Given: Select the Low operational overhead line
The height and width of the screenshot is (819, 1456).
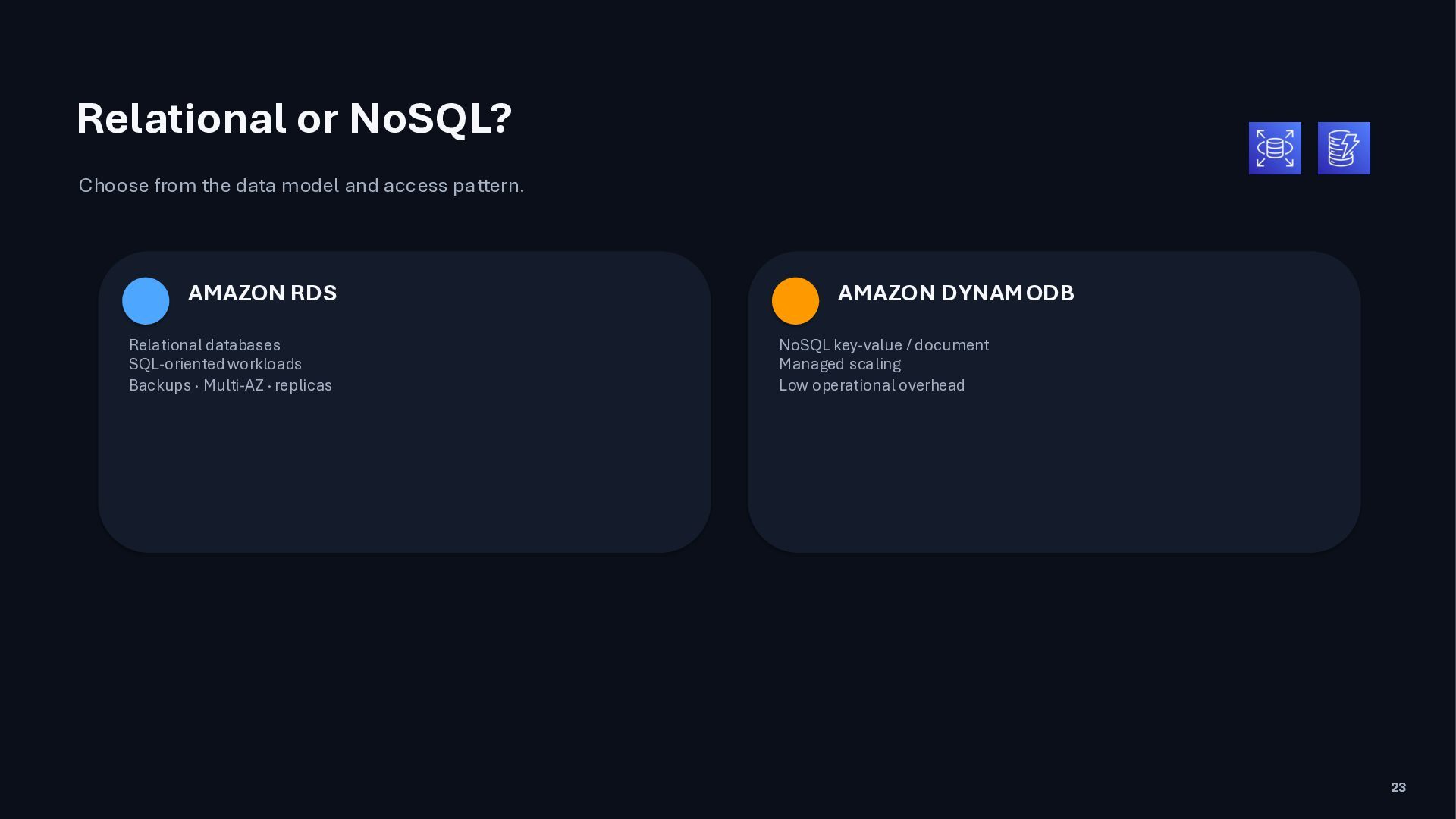Looking at the screenshot, I should click(x=871, y=385).
